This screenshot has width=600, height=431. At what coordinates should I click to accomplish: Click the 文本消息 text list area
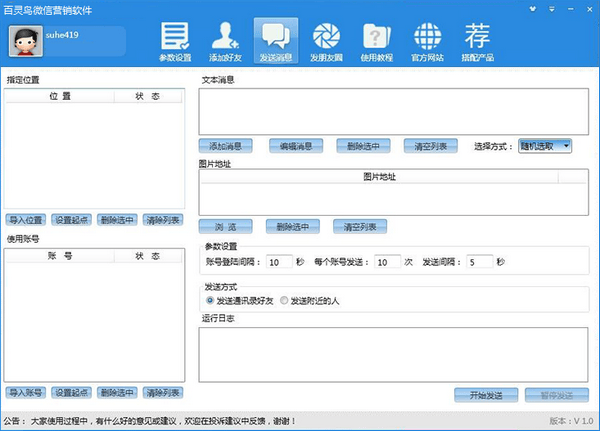(x=393, y=110)
